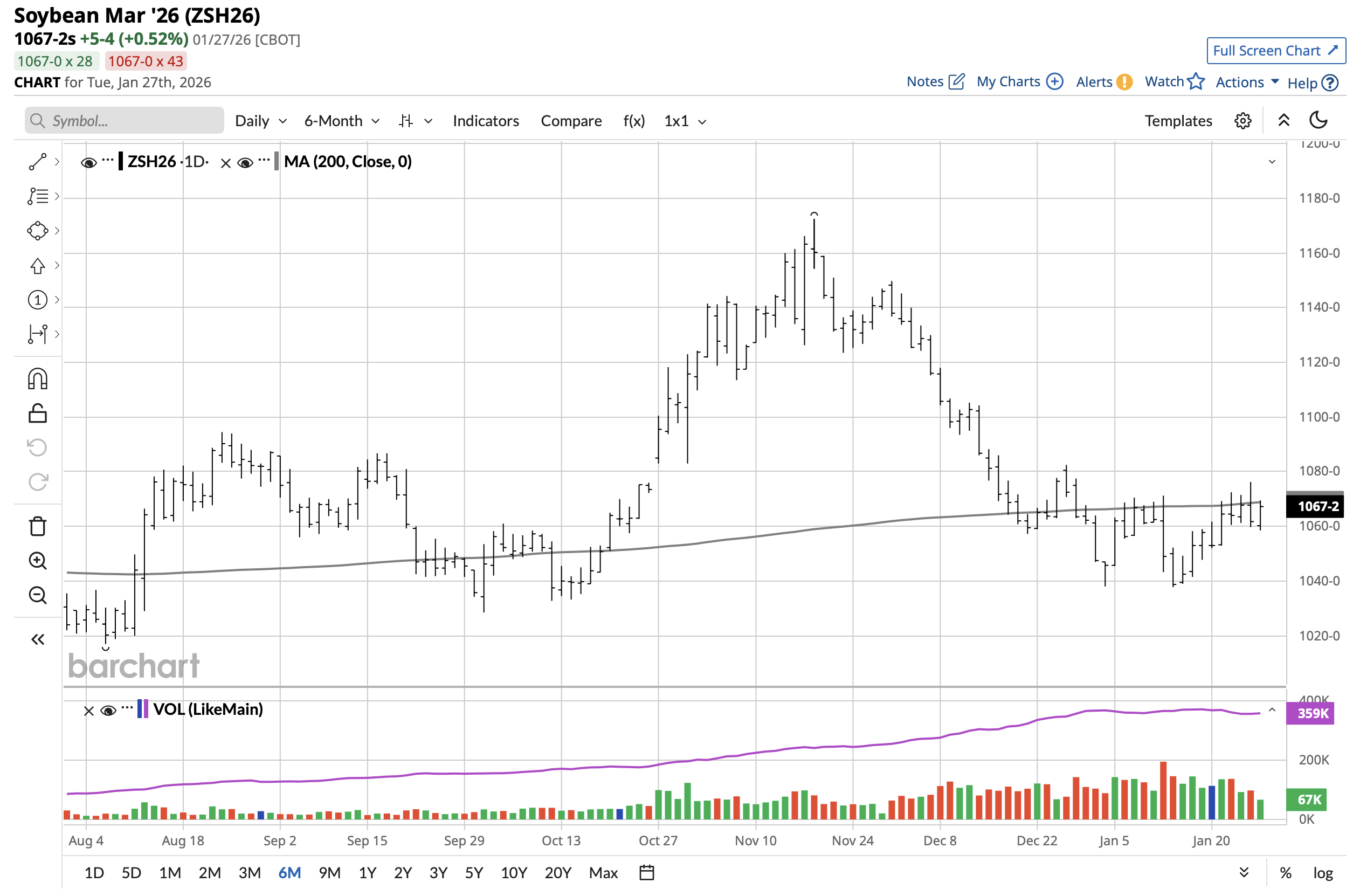Select the 1Y time range
This screenshot has height=896, width=1353.
[368, 873]
